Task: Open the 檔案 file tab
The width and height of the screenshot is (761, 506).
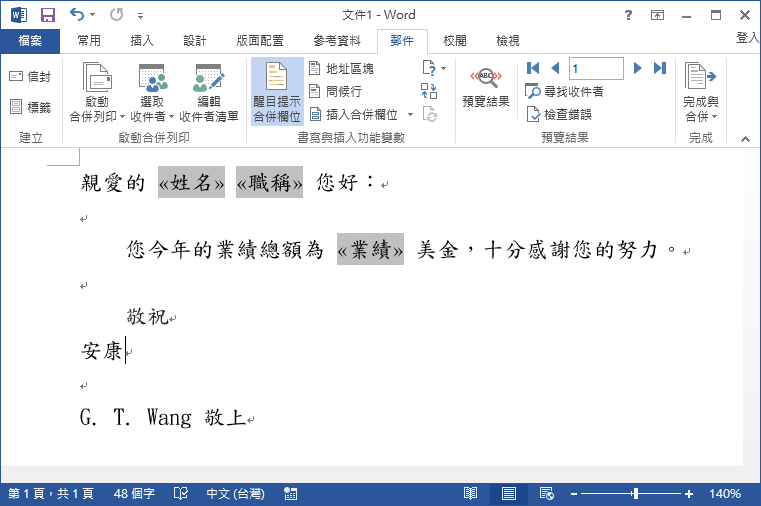Action: [30, 41]
